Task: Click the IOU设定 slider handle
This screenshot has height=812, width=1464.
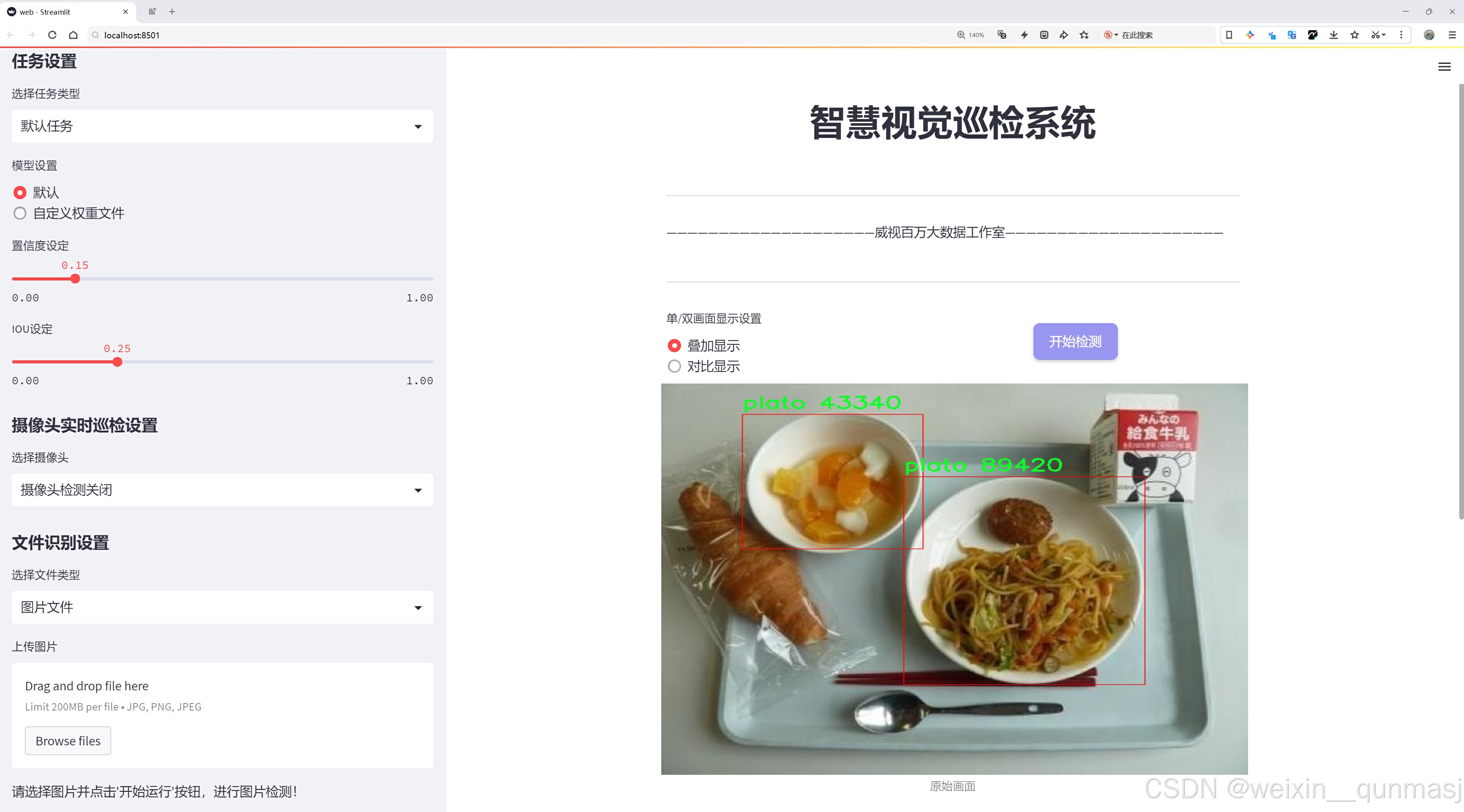Action: 118,362
